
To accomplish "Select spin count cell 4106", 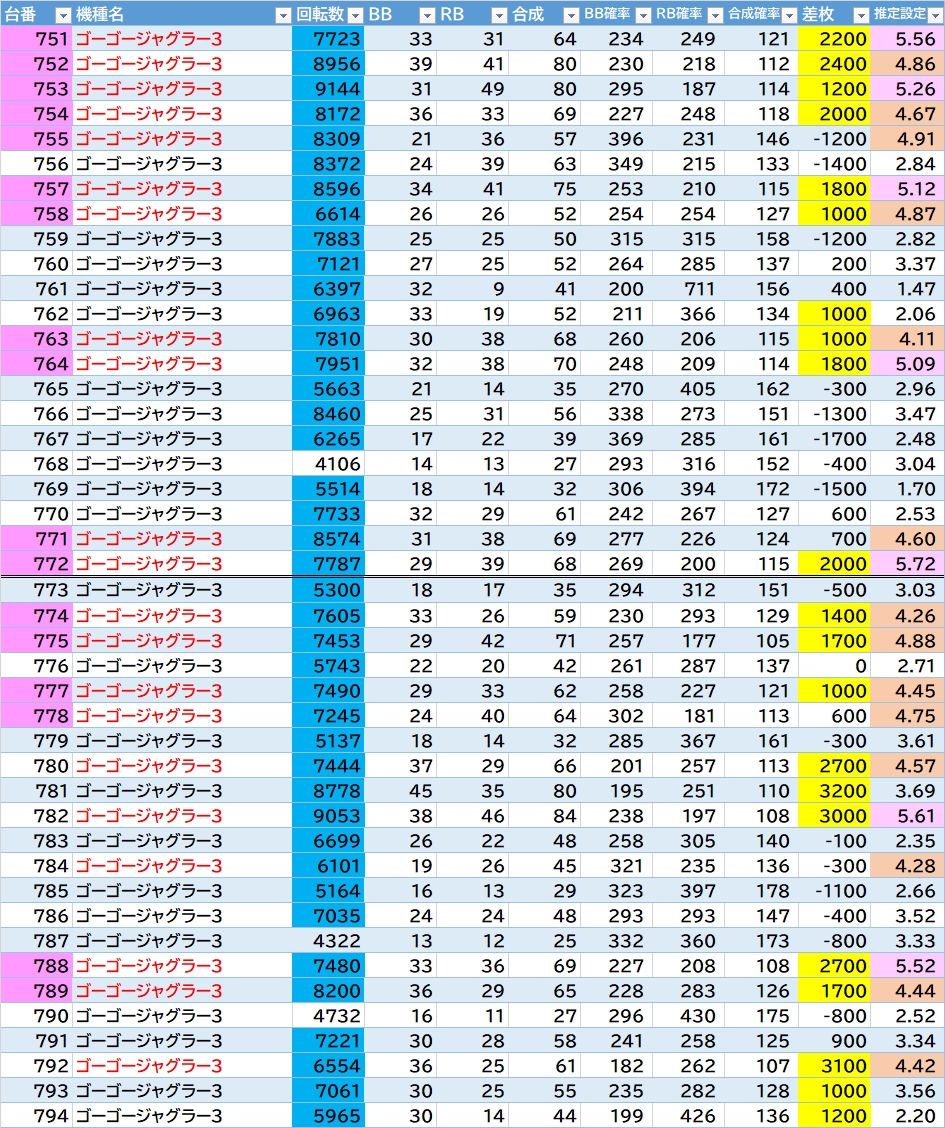I will [328, 464].
